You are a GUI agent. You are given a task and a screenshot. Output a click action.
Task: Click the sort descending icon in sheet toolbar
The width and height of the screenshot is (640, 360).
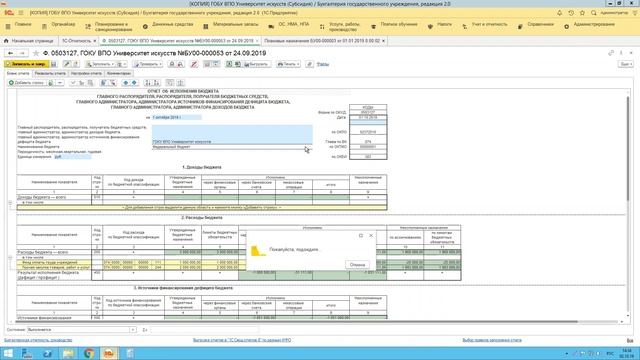(157, 83)
